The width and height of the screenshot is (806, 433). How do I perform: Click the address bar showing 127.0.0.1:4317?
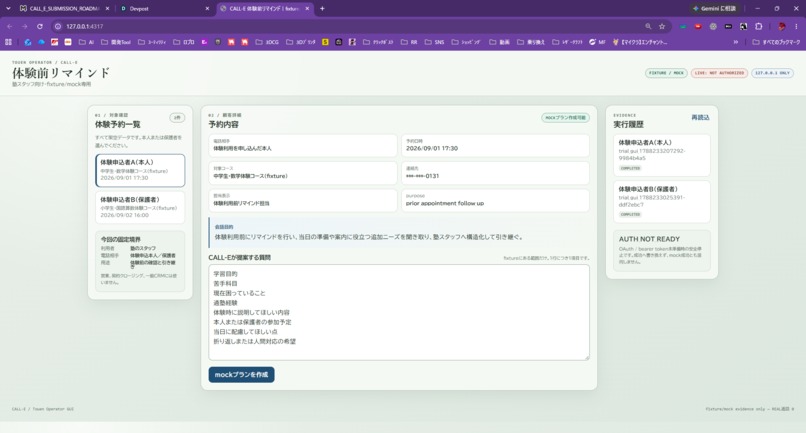coord(350,26)
